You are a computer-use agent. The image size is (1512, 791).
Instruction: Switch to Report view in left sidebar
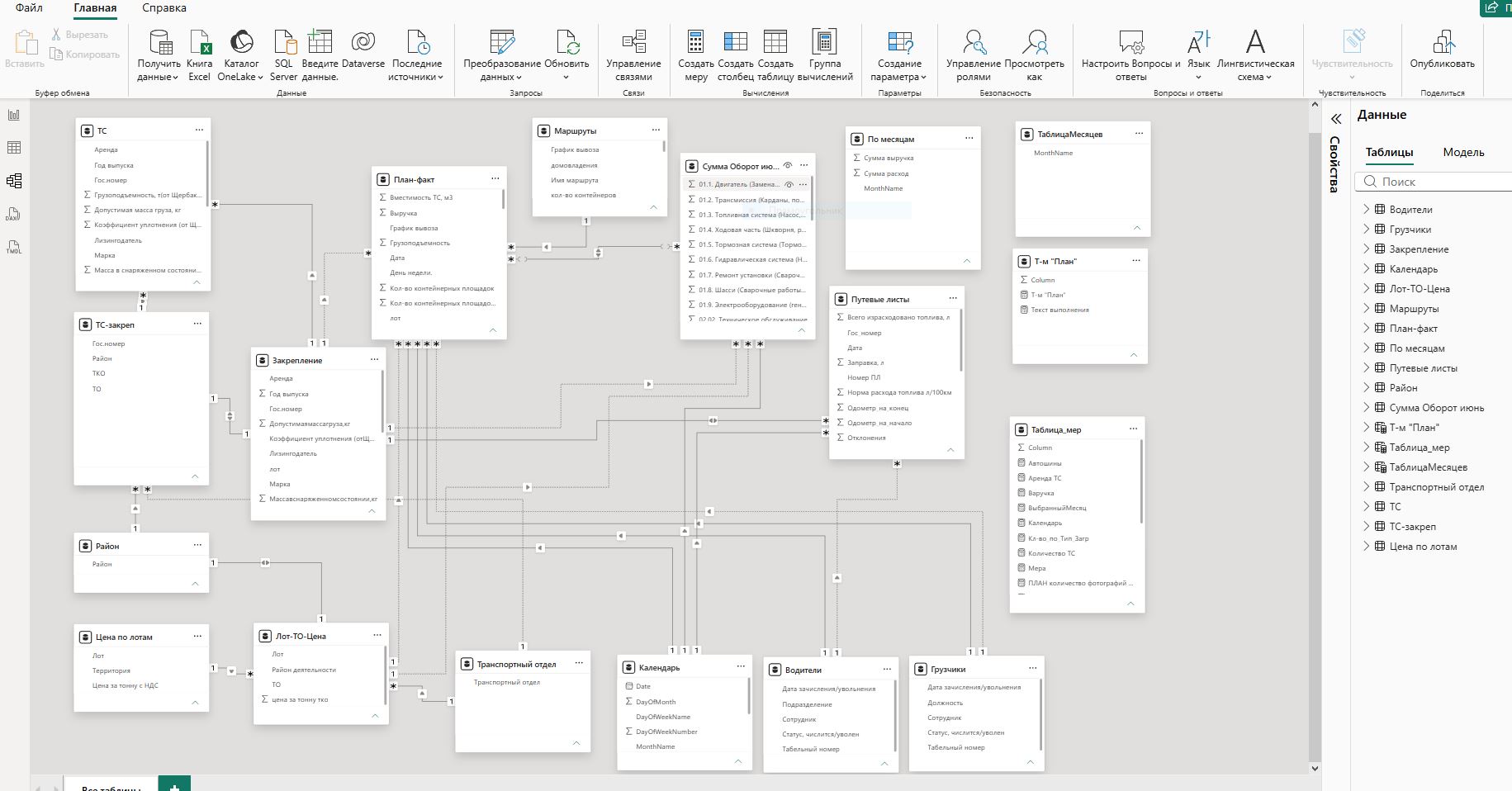pyautogui.click(x=14, y=115)
